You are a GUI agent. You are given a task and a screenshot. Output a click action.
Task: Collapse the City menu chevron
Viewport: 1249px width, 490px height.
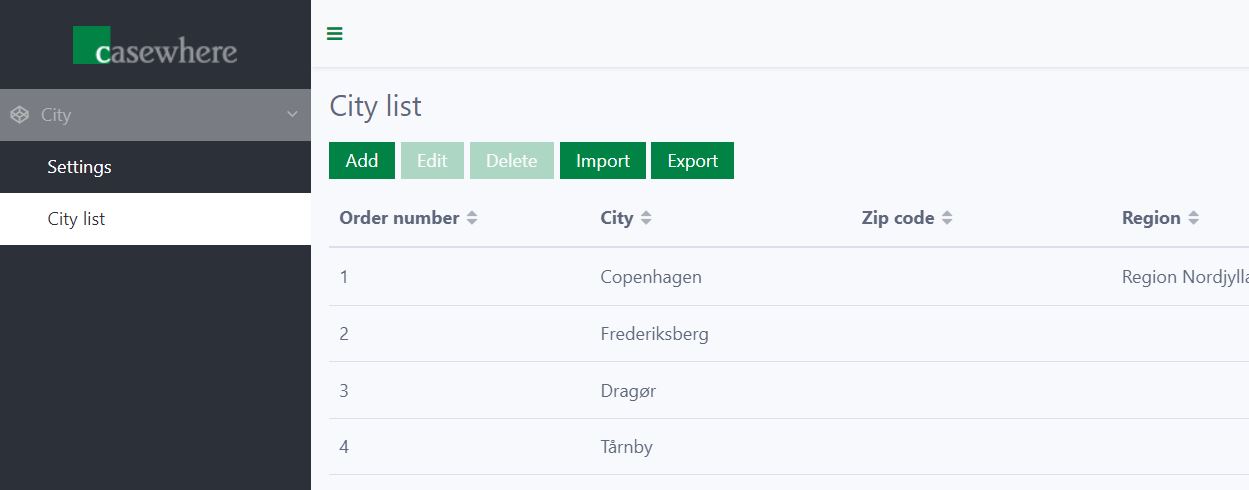pyautogui.click(x=292, y=115)
